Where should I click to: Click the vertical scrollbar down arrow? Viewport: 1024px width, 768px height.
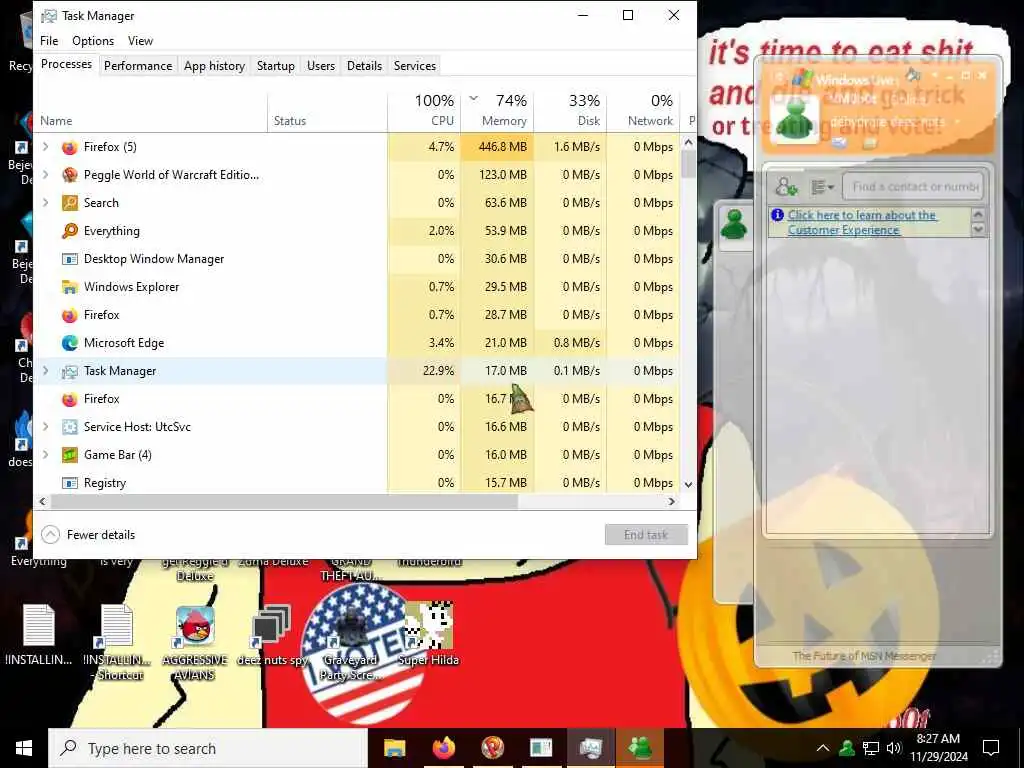tap(688, 485)
